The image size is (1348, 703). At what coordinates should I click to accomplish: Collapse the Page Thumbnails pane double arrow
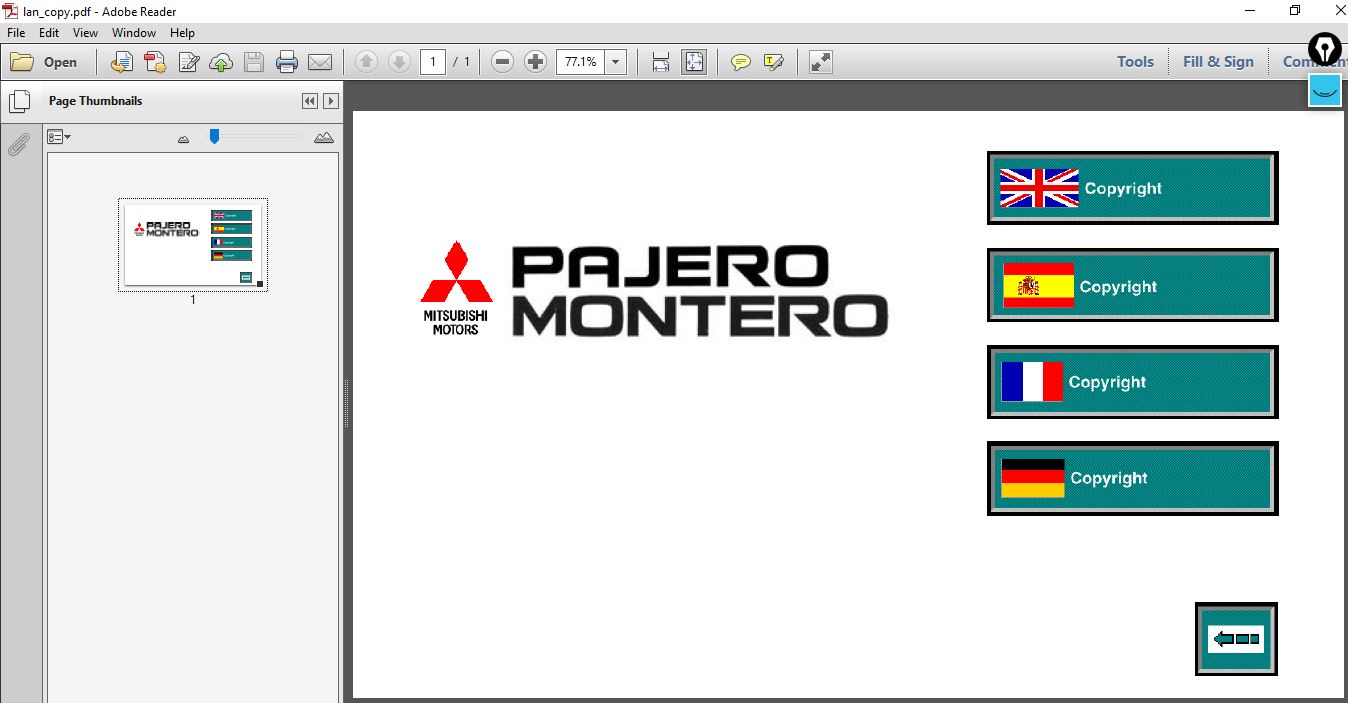310,101
